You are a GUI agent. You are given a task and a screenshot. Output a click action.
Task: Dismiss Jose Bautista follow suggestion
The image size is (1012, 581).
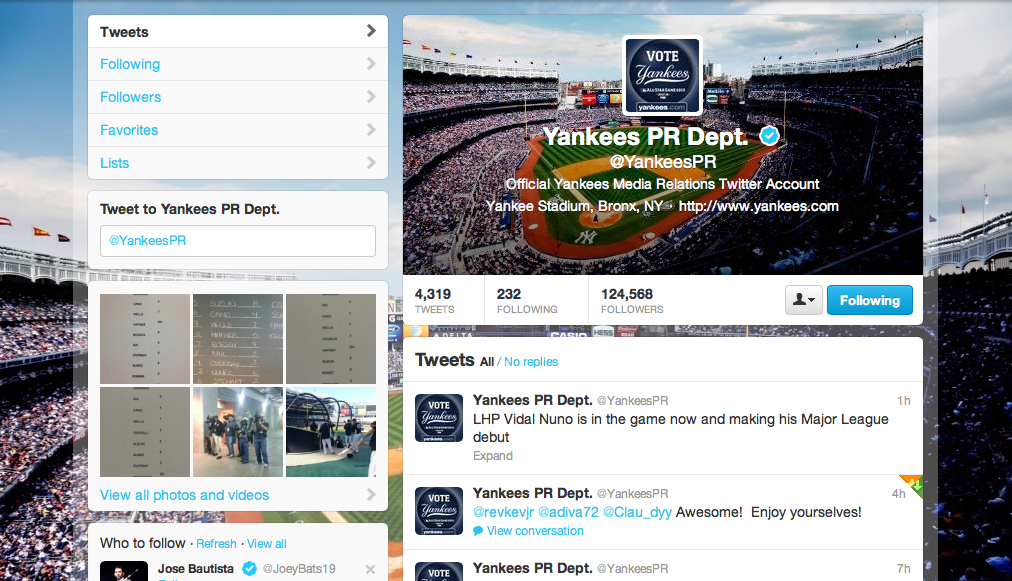tap(370, 569)
